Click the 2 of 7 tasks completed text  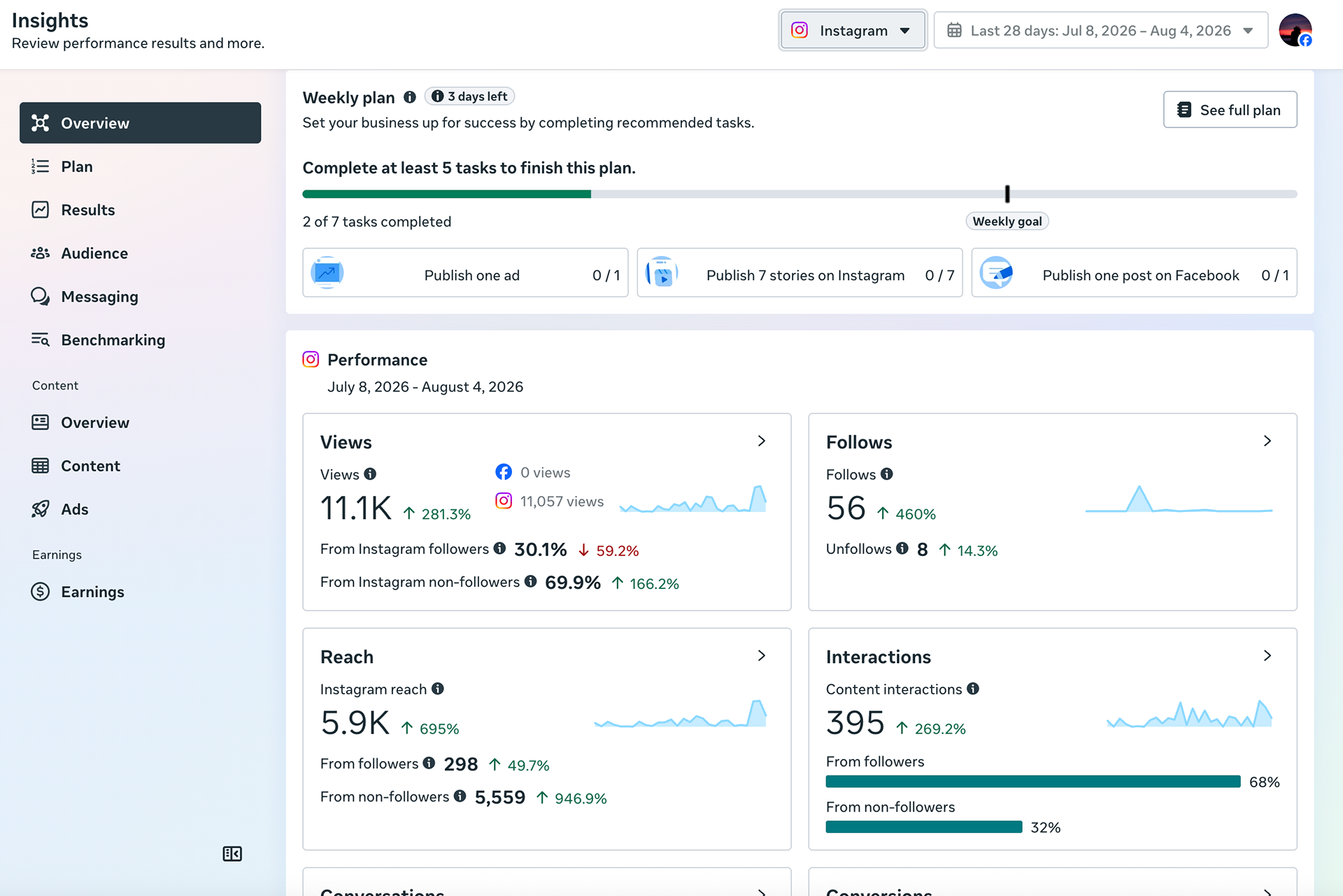pyautogui.click(x=377, y=222)
